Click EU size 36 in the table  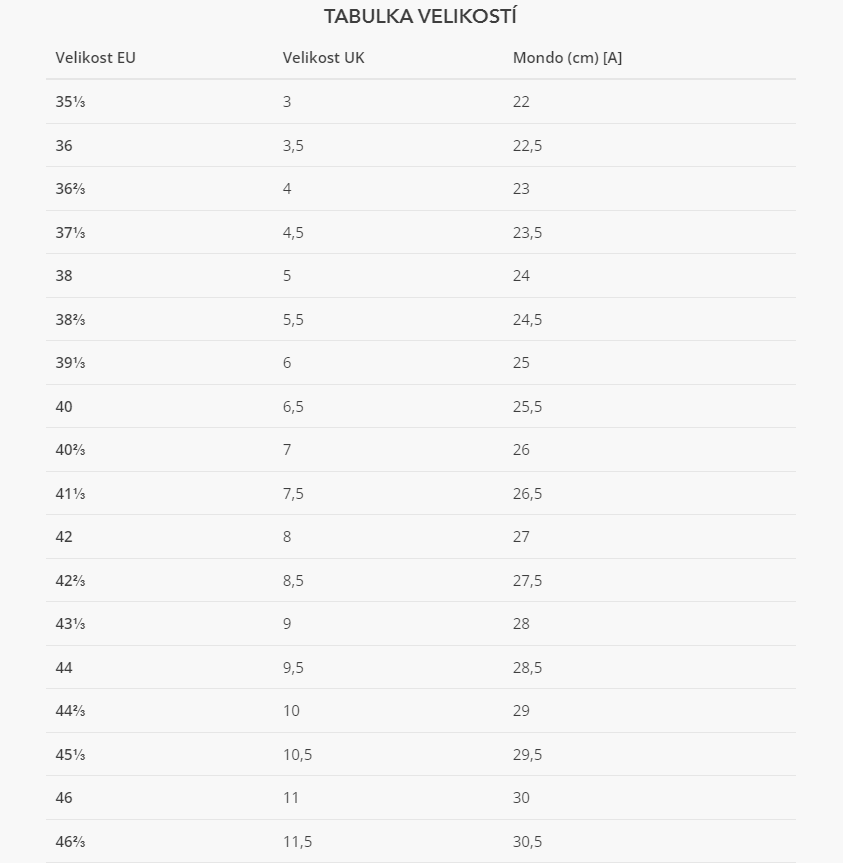click(64, 145)
